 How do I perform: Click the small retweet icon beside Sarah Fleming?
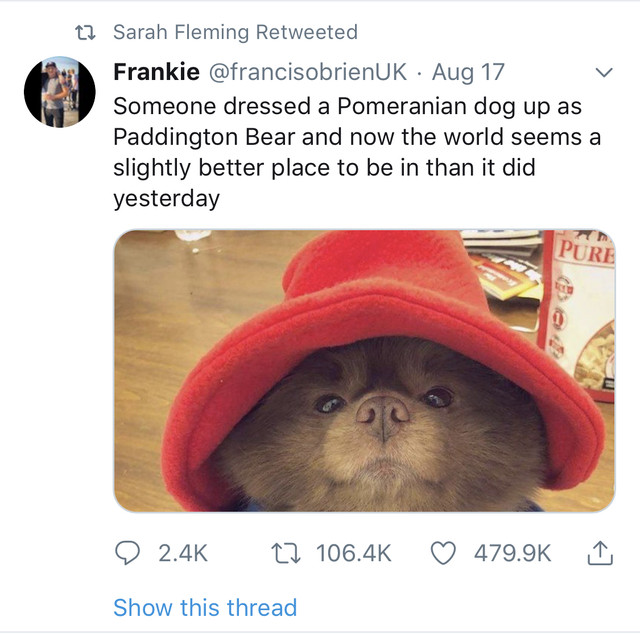coord(85,32)
